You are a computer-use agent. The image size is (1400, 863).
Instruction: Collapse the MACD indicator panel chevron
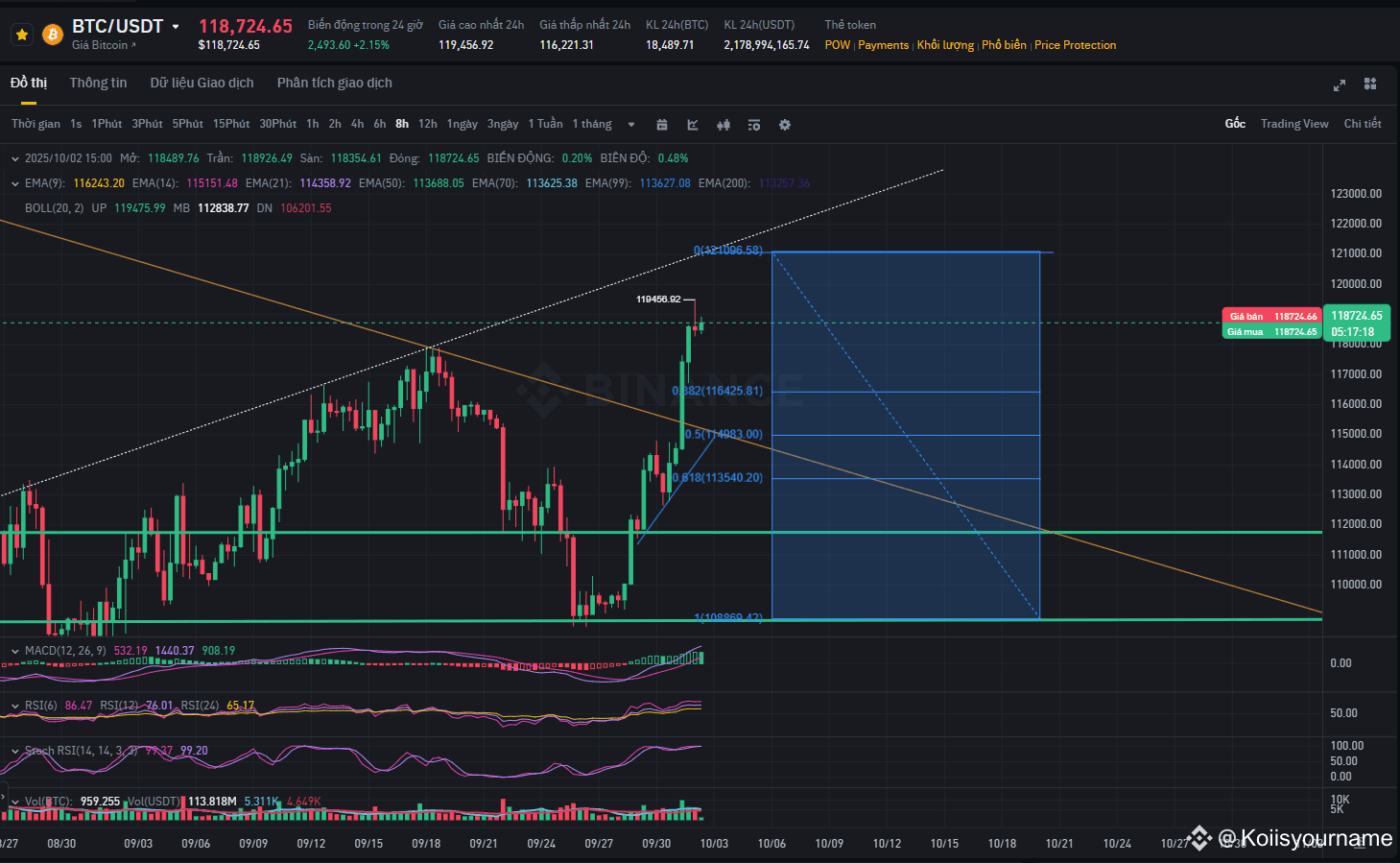[14, 651]
